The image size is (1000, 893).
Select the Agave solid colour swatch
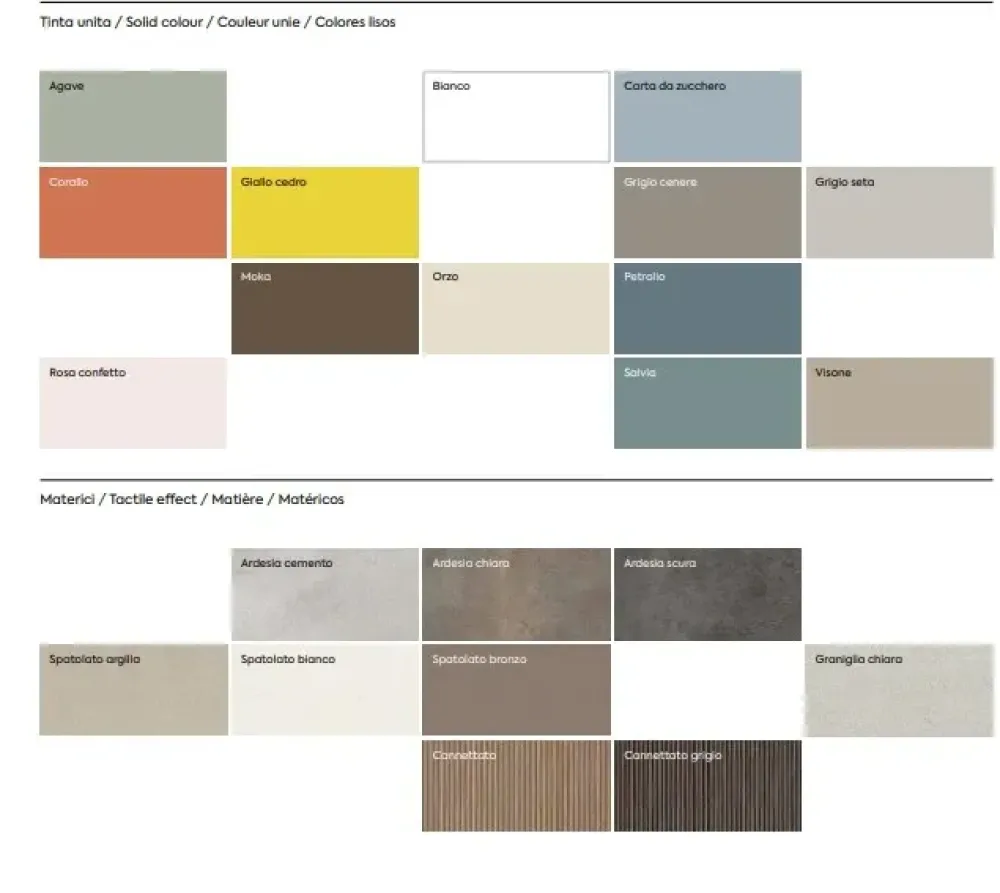point(133,116)
